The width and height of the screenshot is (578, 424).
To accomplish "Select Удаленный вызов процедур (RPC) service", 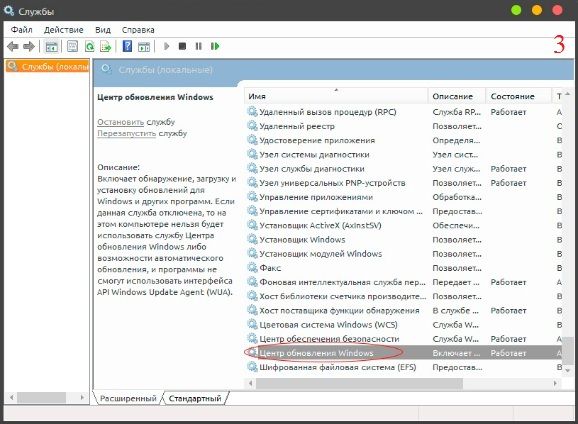I will coord(404,112).
